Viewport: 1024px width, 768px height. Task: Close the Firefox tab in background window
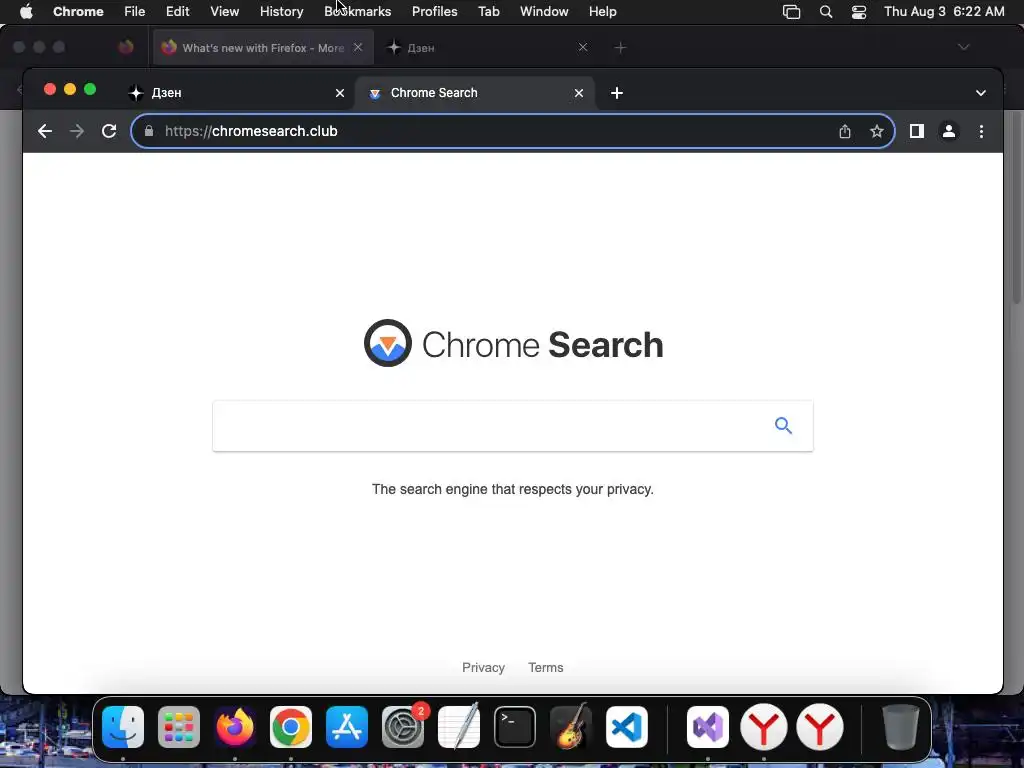[x=358, y=47]
